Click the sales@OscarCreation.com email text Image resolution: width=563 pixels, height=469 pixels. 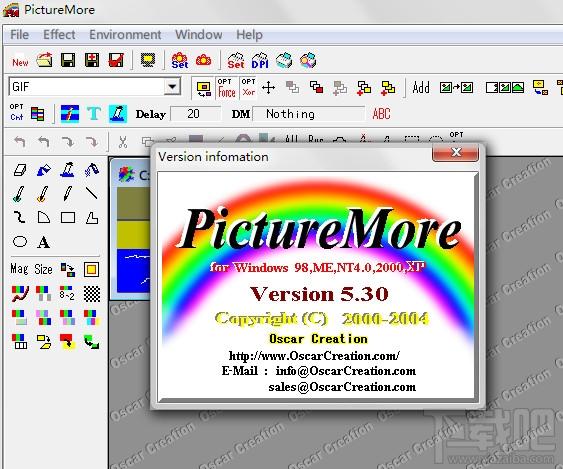point(342,387)
